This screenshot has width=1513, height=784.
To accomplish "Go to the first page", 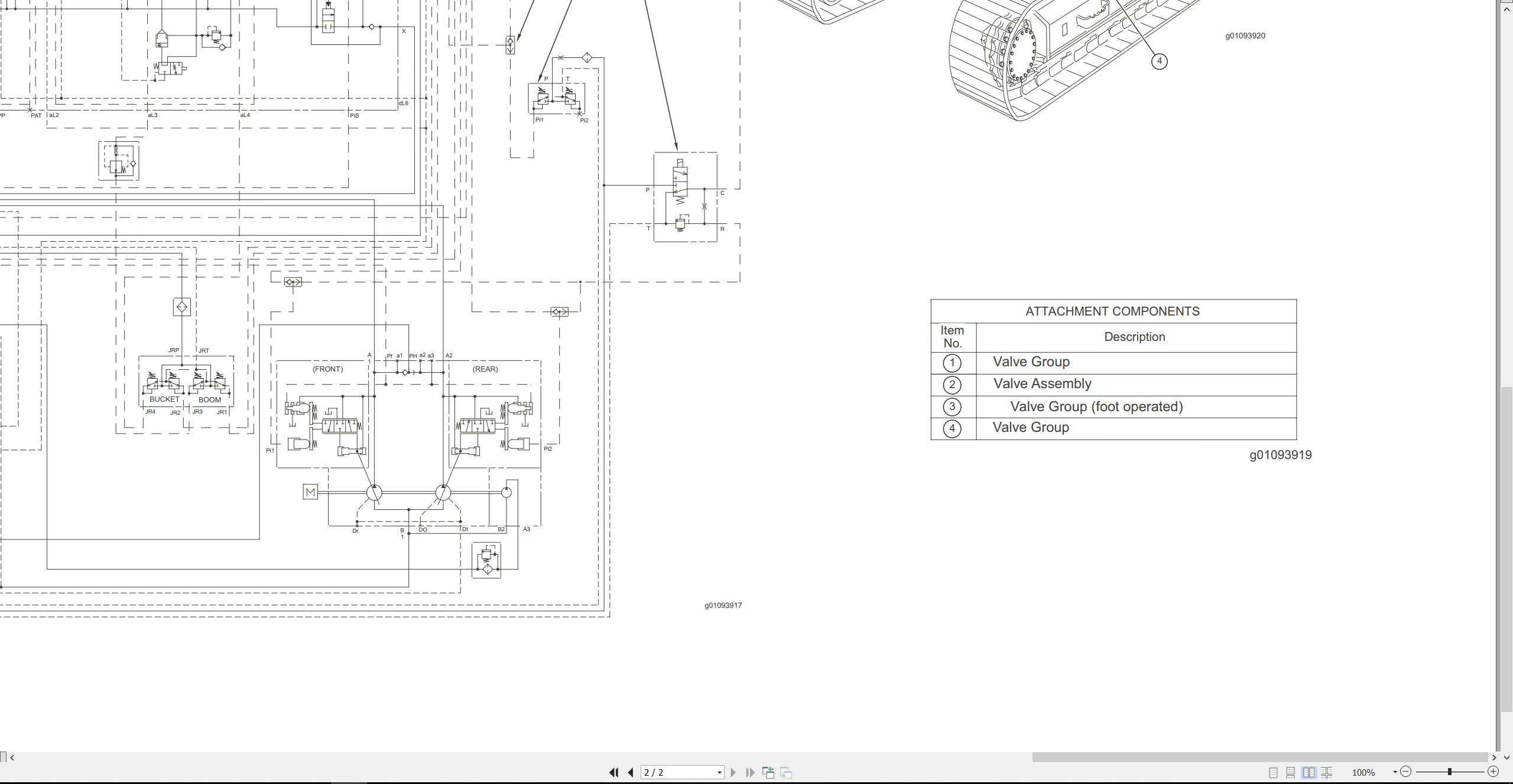I will coord(613,772).
